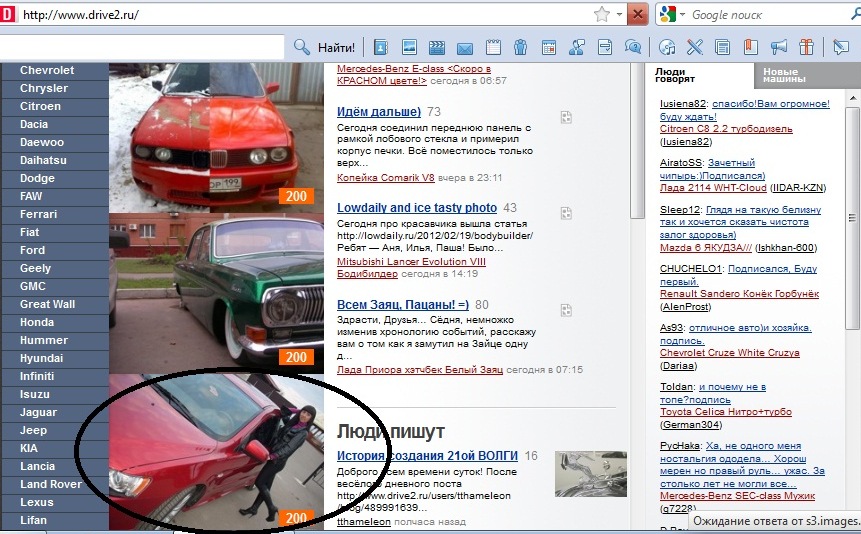Open the tthameleon author link
Screen dimensions: 861x534
pyautogui.click(x=364, y=521)
